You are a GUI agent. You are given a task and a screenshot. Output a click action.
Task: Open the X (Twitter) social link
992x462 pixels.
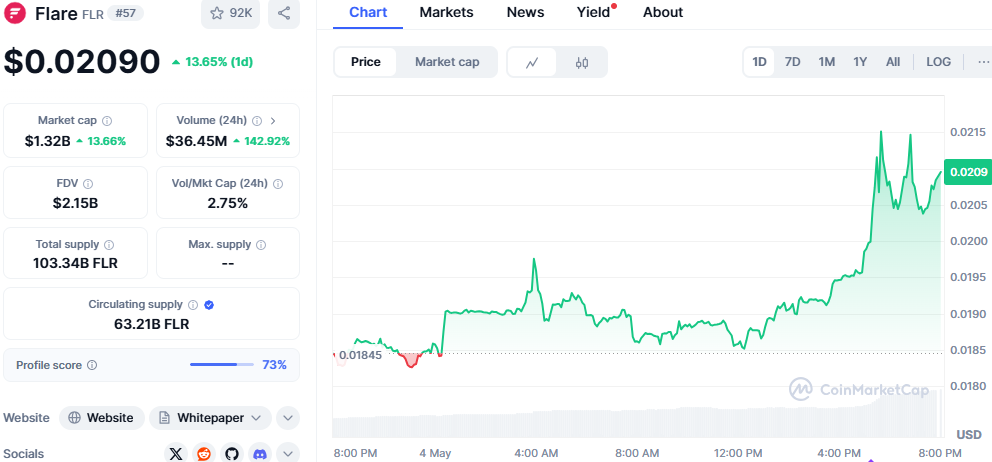[x=177, y=454]
